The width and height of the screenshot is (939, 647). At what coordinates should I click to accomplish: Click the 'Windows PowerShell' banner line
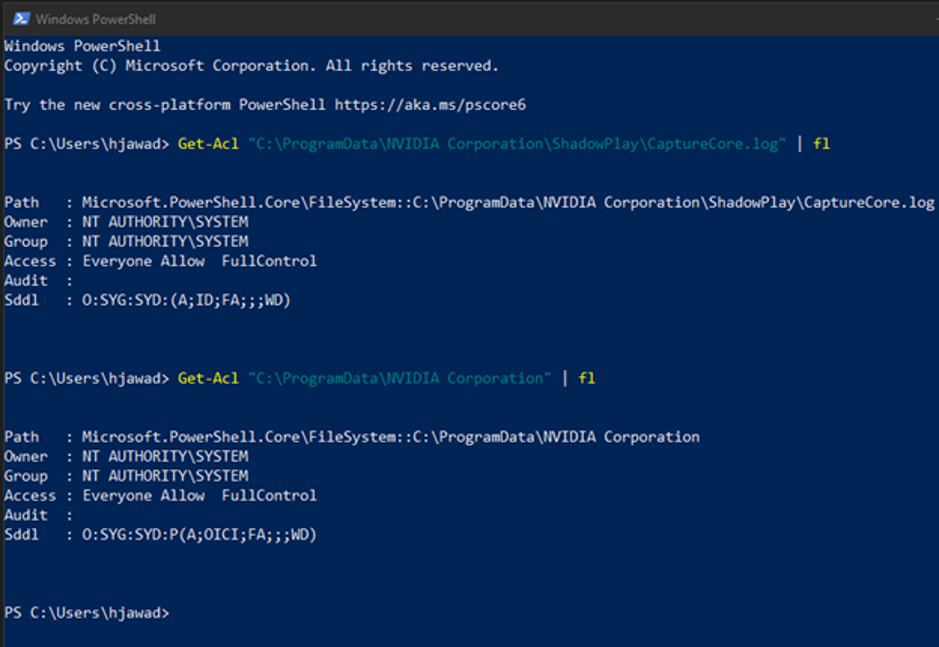point(82,46)
